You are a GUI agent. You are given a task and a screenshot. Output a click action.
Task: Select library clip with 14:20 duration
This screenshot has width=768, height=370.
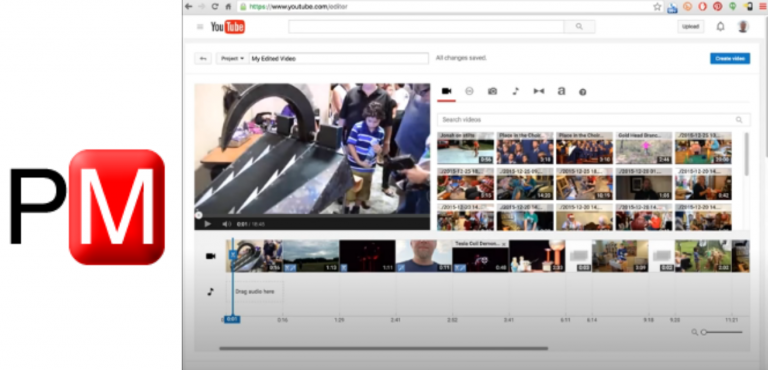pyautogui.click(x=525, y=184)
